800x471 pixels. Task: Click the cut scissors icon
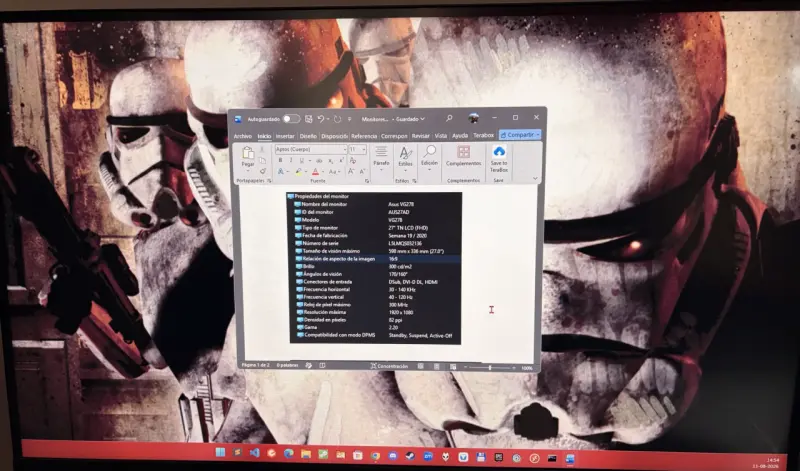tap(262, 149)
